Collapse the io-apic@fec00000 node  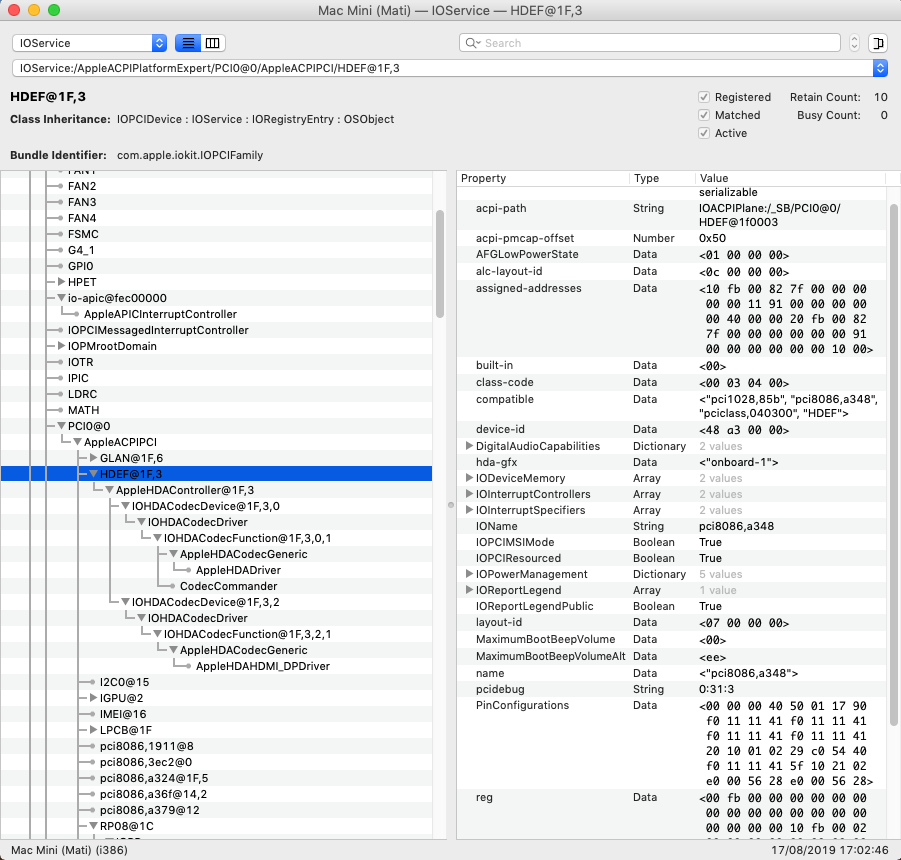pos(61,298)
